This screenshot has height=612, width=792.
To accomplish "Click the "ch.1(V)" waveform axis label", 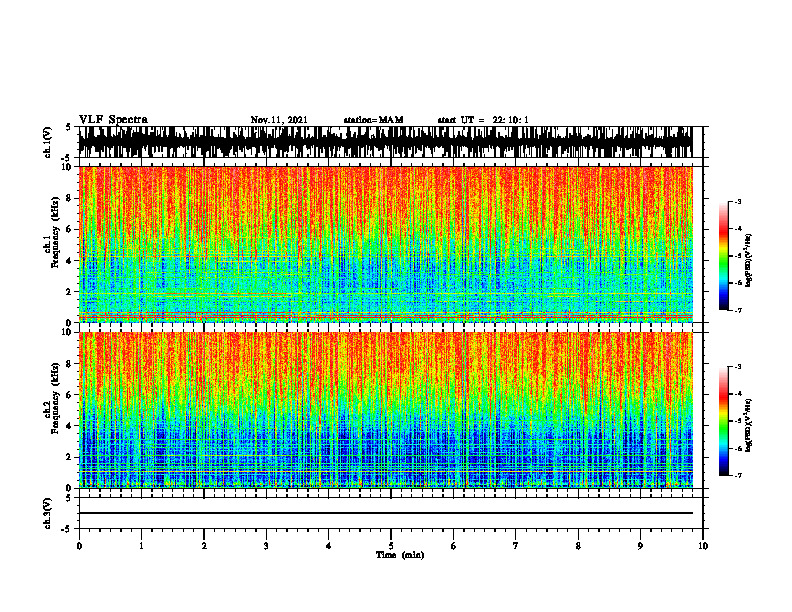I will [48, 142].
